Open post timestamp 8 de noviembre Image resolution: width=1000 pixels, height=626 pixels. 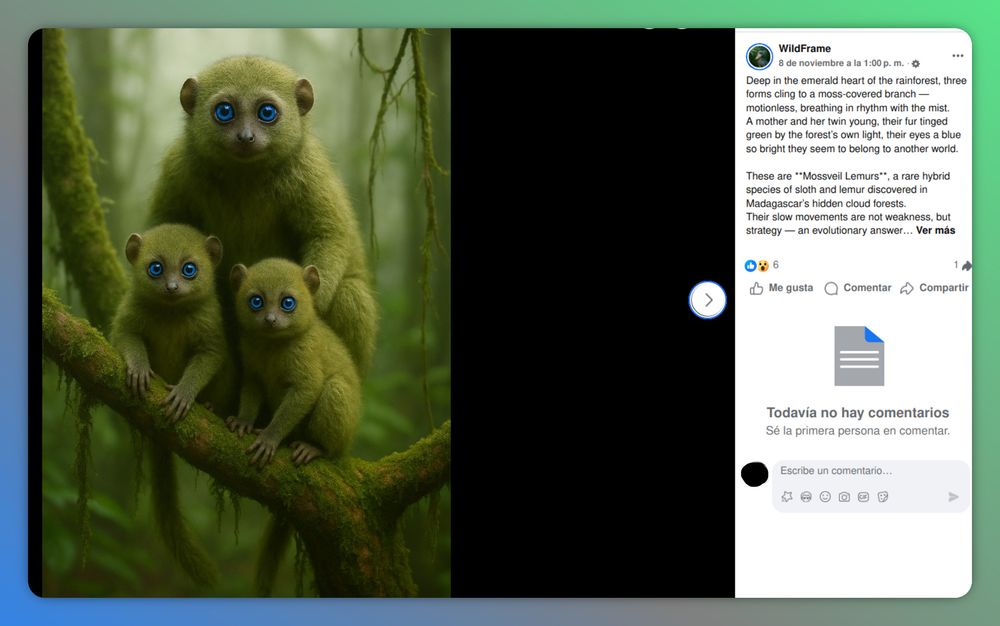click(841, 63)
